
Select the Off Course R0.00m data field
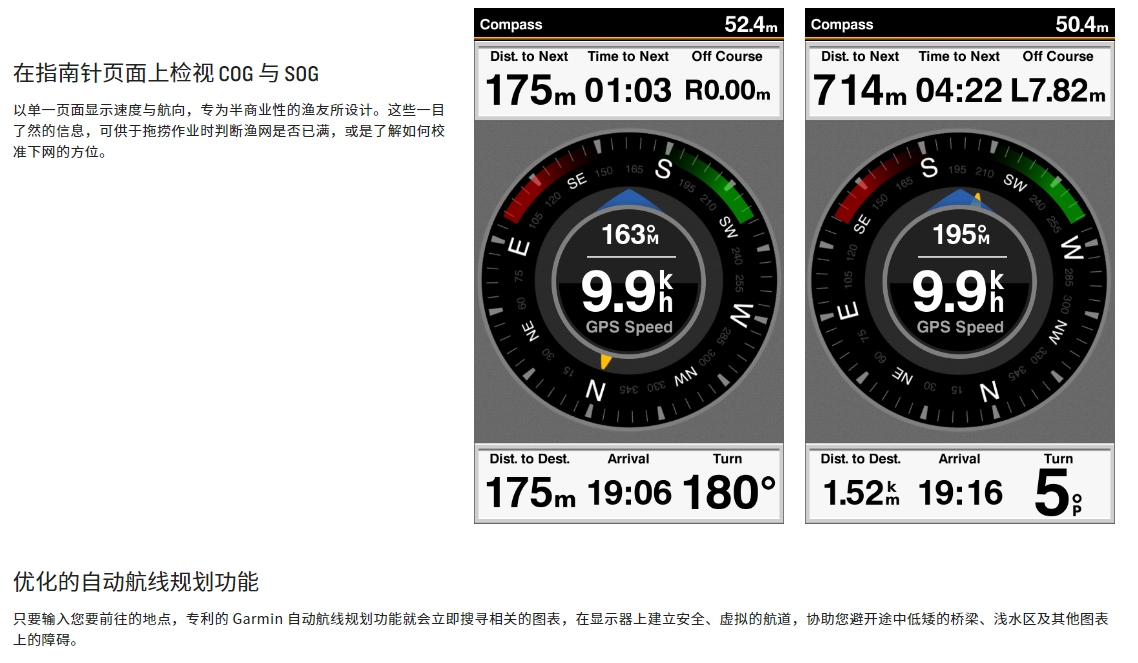pyautogui.click(x=727, y=80)
